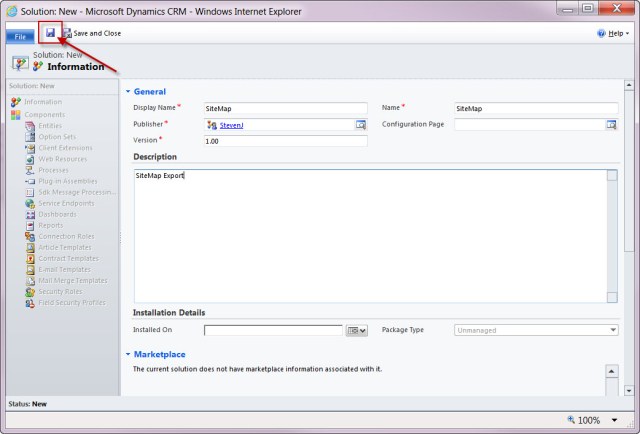Expand the Package Type dropdown
Image resolution: width=640 pixels, height=434 pixels.
(x=612, y=330)
